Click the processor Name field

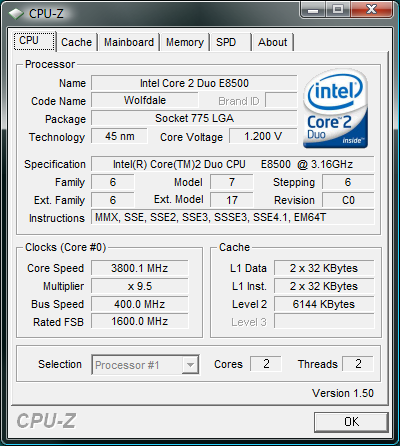coord(194,83)
